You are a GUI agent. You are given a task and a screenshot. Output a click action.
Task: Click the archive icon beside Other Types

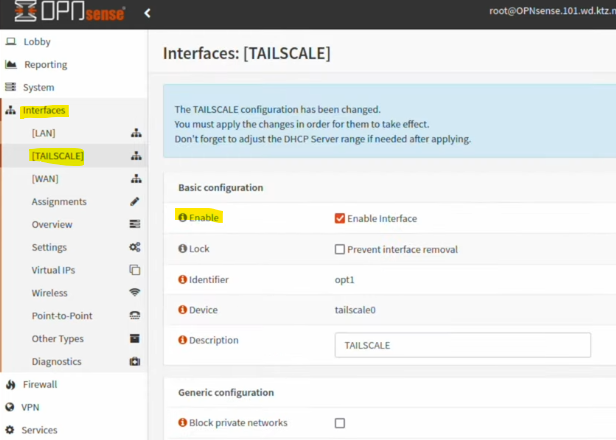click(135, 338)
